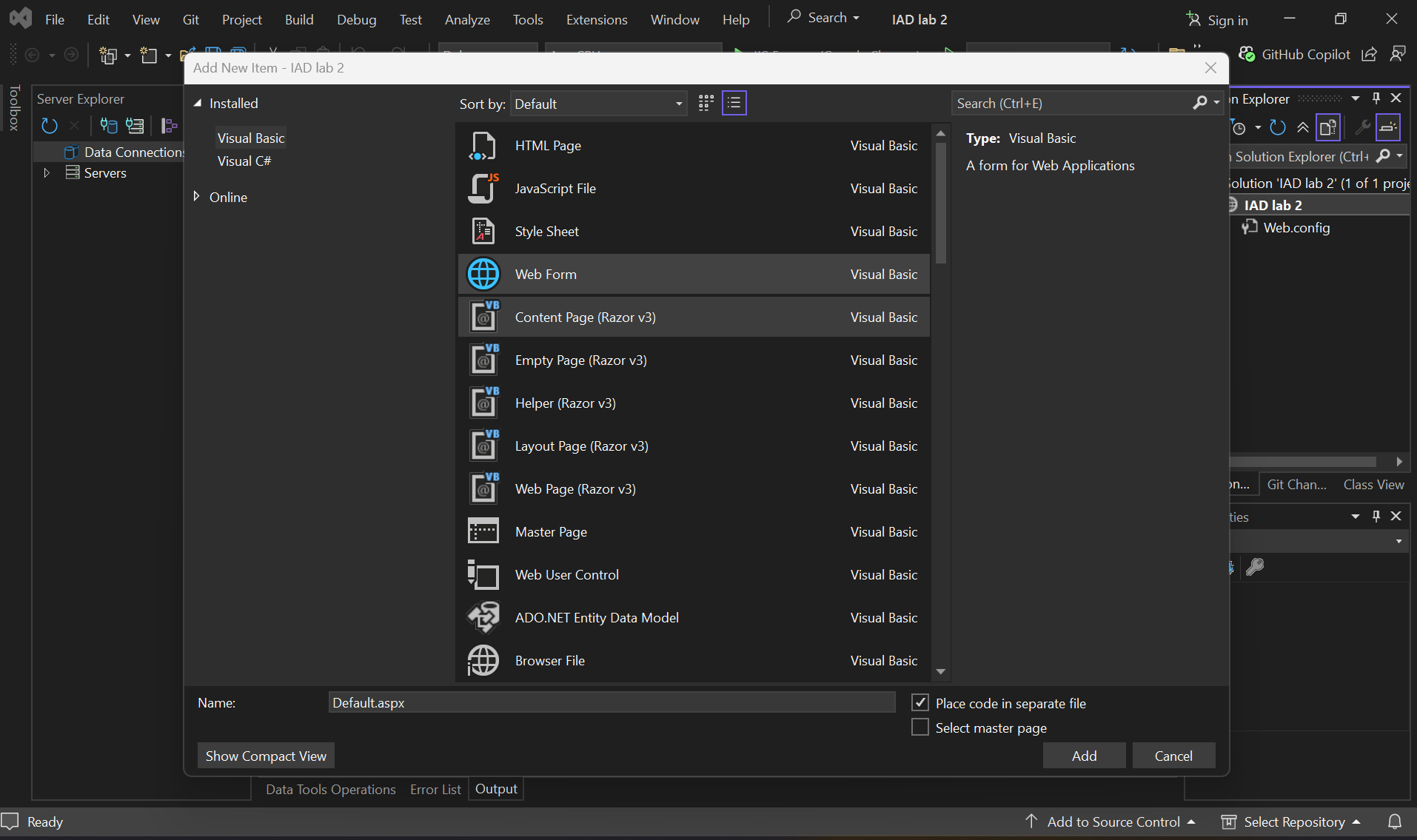Open the Sort by Default dropdown
Image resolution: width=1417 pixels, height=840 pixels.
[598, 104]
